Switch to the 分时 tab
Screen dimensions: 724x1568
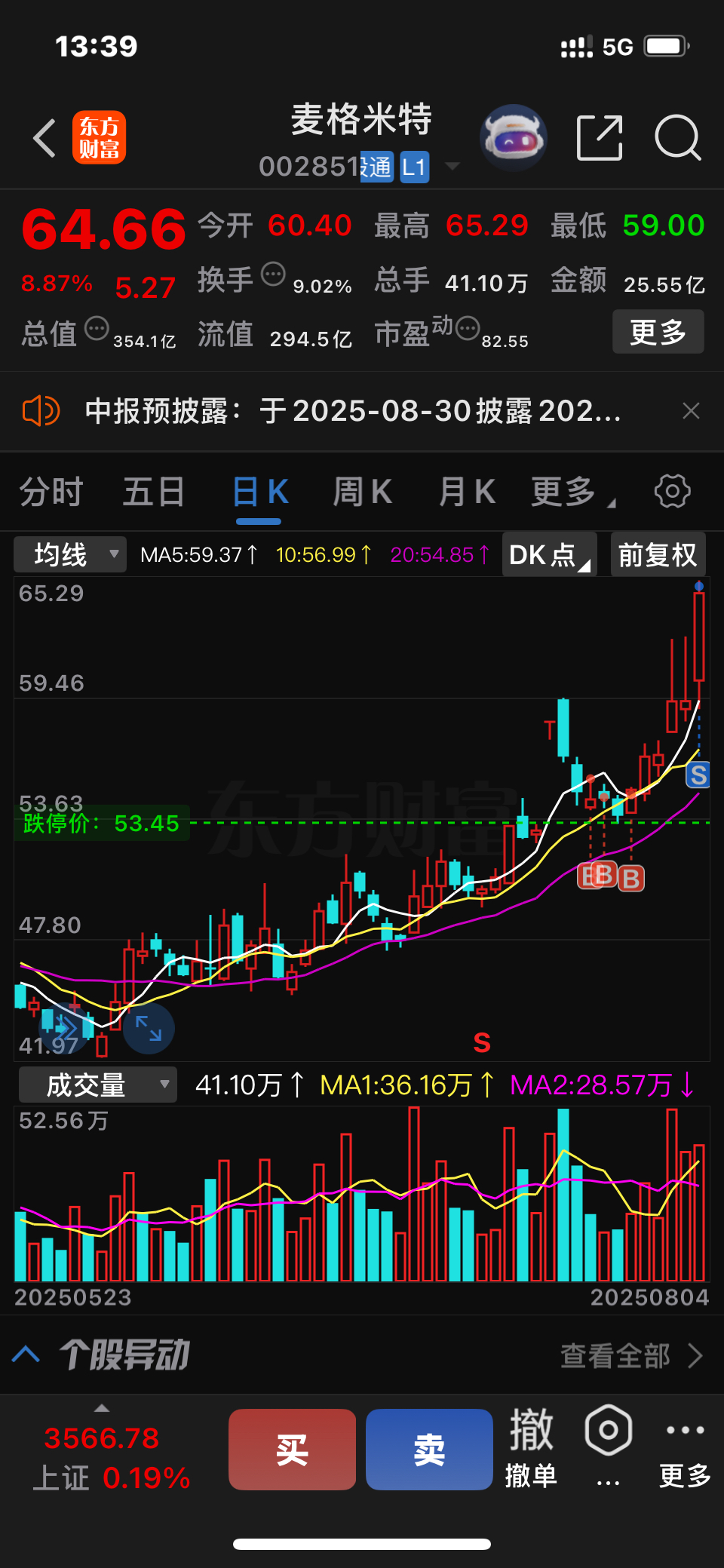pos(51,492)
